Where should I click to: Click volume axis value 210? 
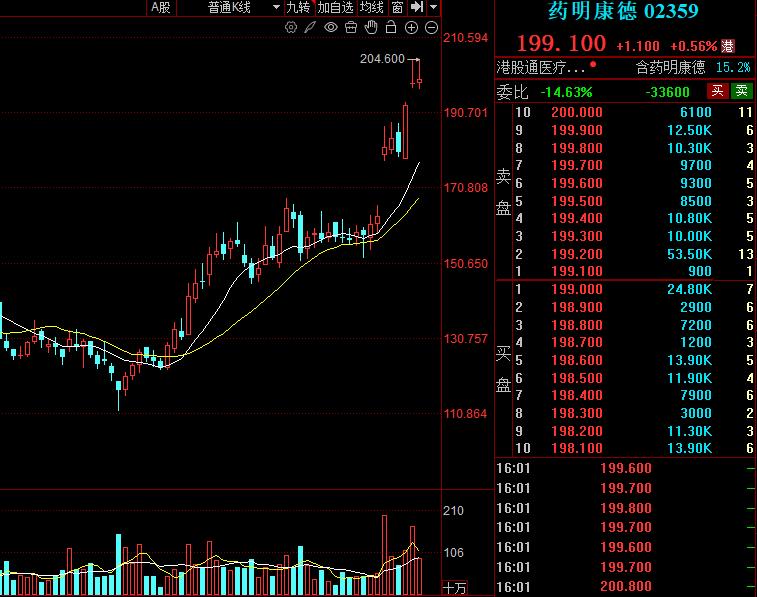coord(453,511)
